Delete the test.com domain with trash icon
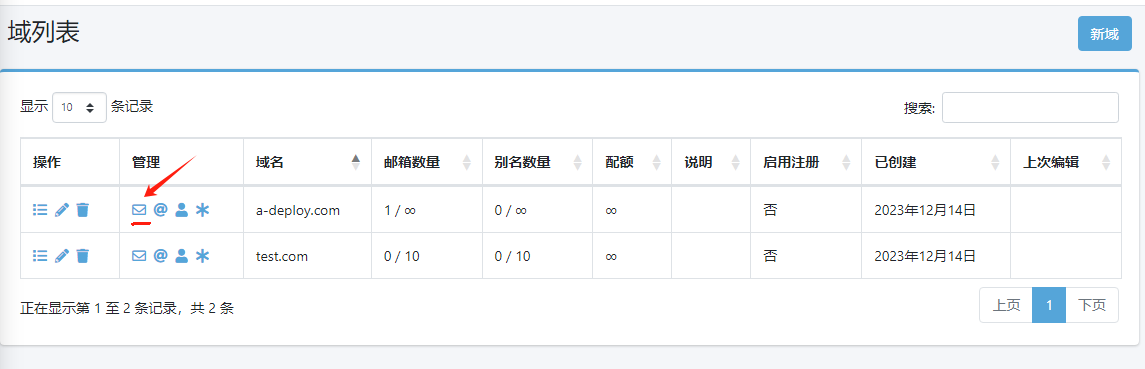 click(83, 255)
